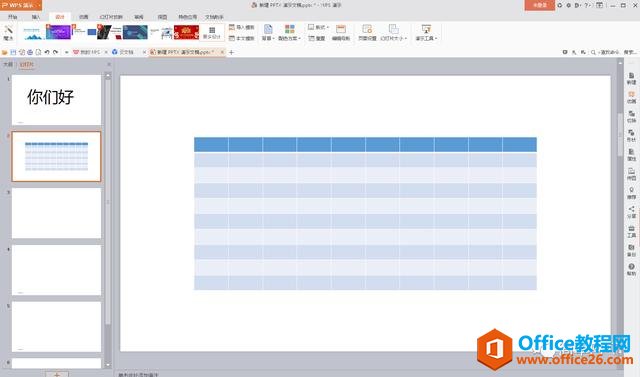Choose the dark blue design template

[135, 32]
